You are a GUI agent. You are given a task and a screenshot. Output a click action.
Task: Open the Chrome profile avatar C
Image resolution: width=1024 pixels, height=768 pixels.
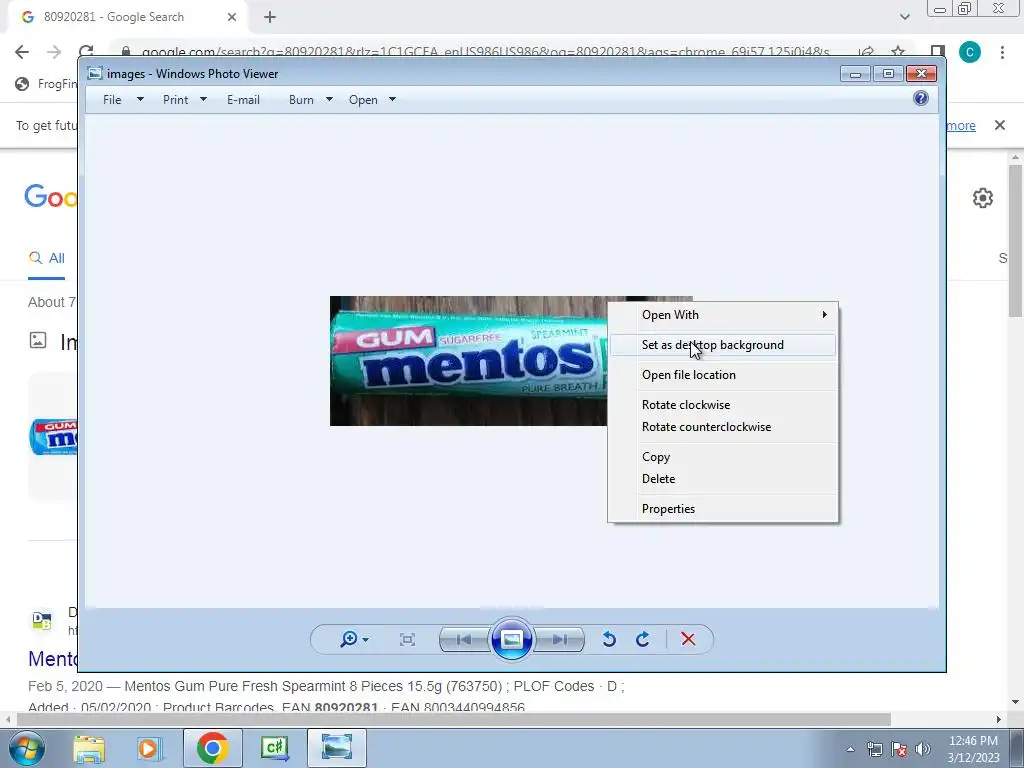coord(970,52)
